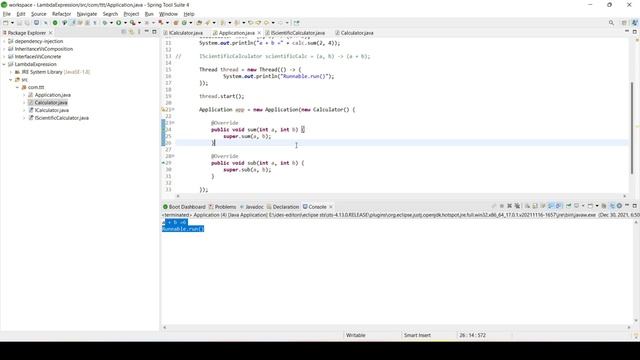Collapse the sum method fold marker at line 23
This screenshot has height=360, width=640.
coord(173,123)
